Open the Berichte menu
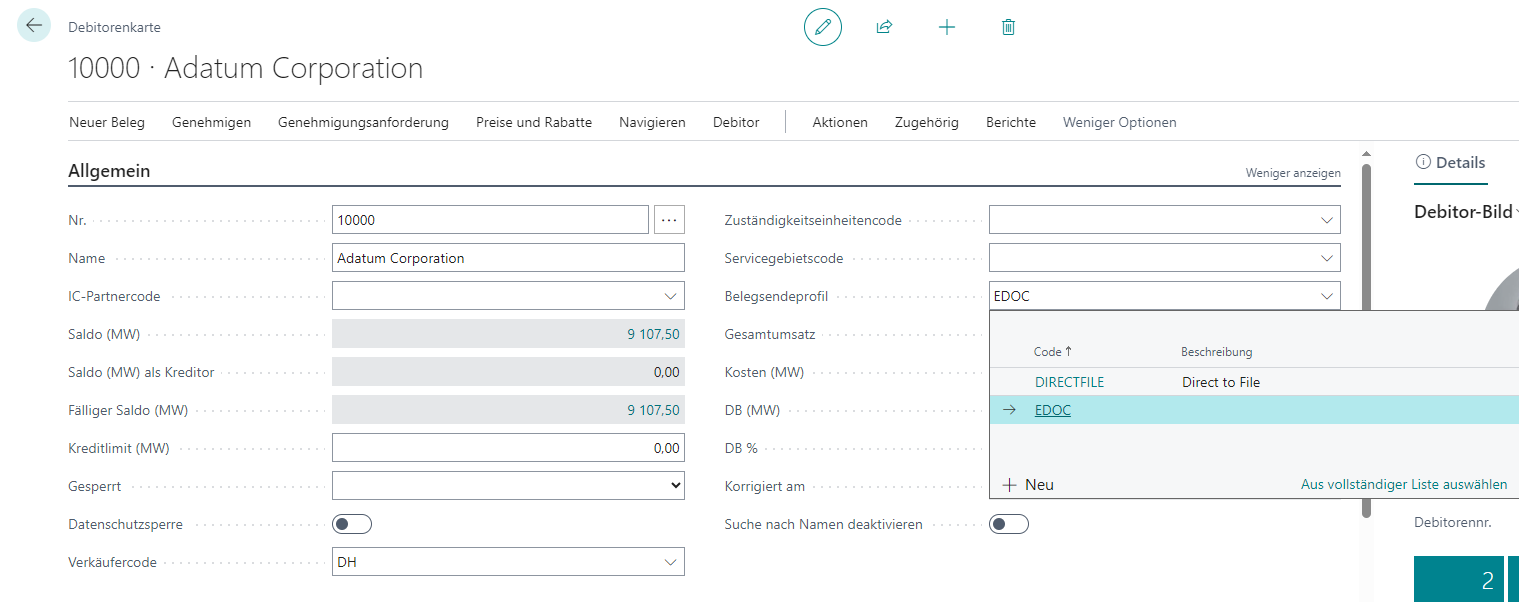 click(x=1010, y=122)
